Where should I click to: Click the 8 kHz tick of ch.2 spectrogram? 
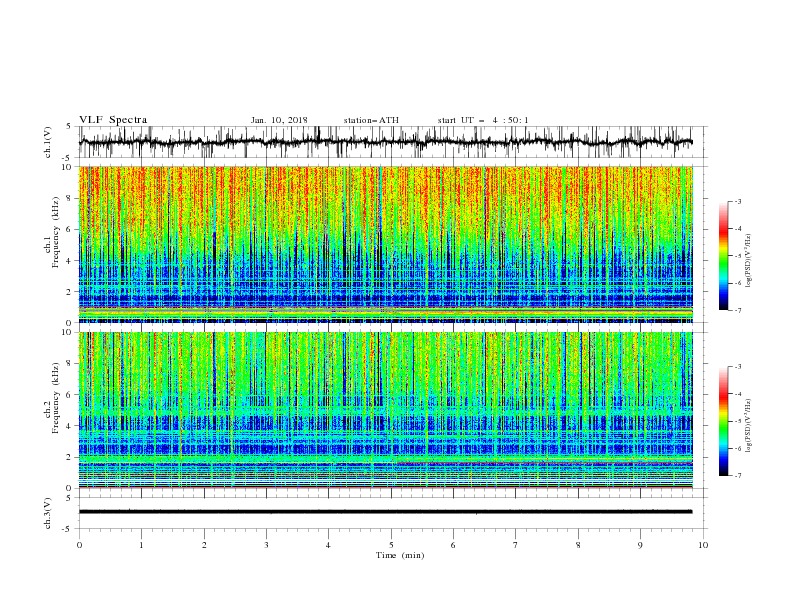click(70, 364)
